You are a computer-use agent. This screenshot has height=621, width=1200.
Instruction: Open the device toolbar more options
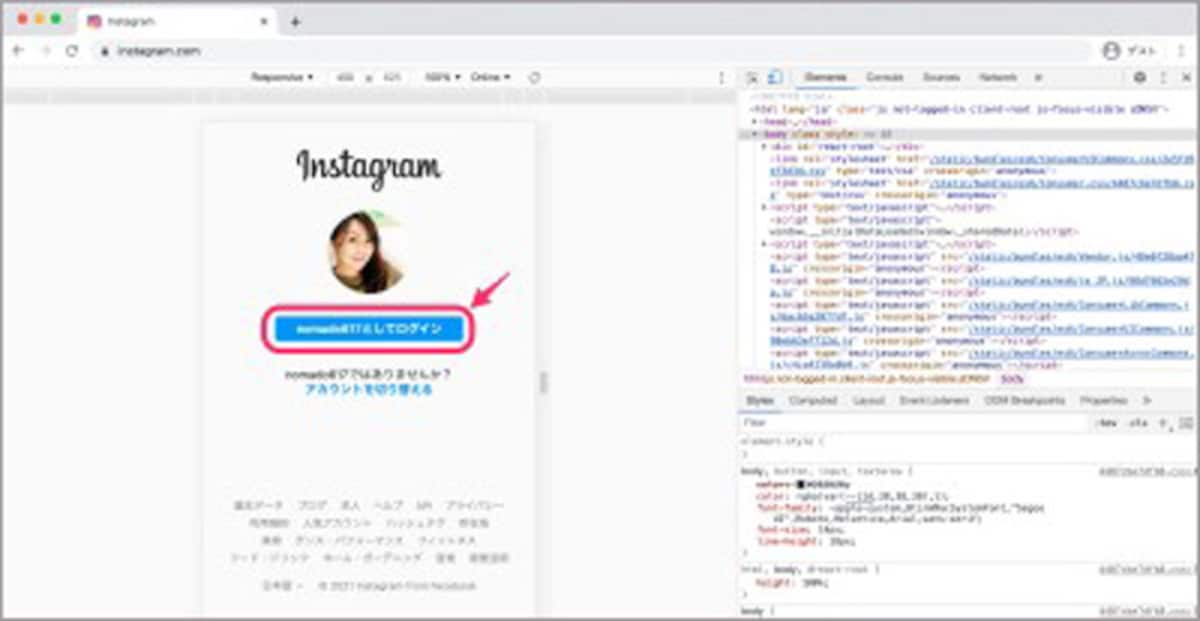[x=722, y=77]
